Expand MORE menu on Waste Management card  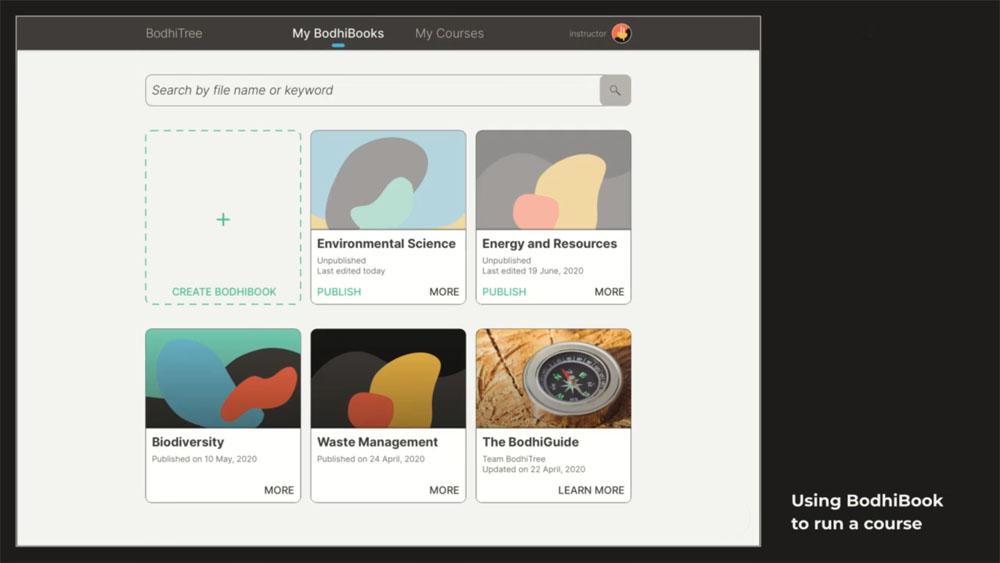(444, 490)
